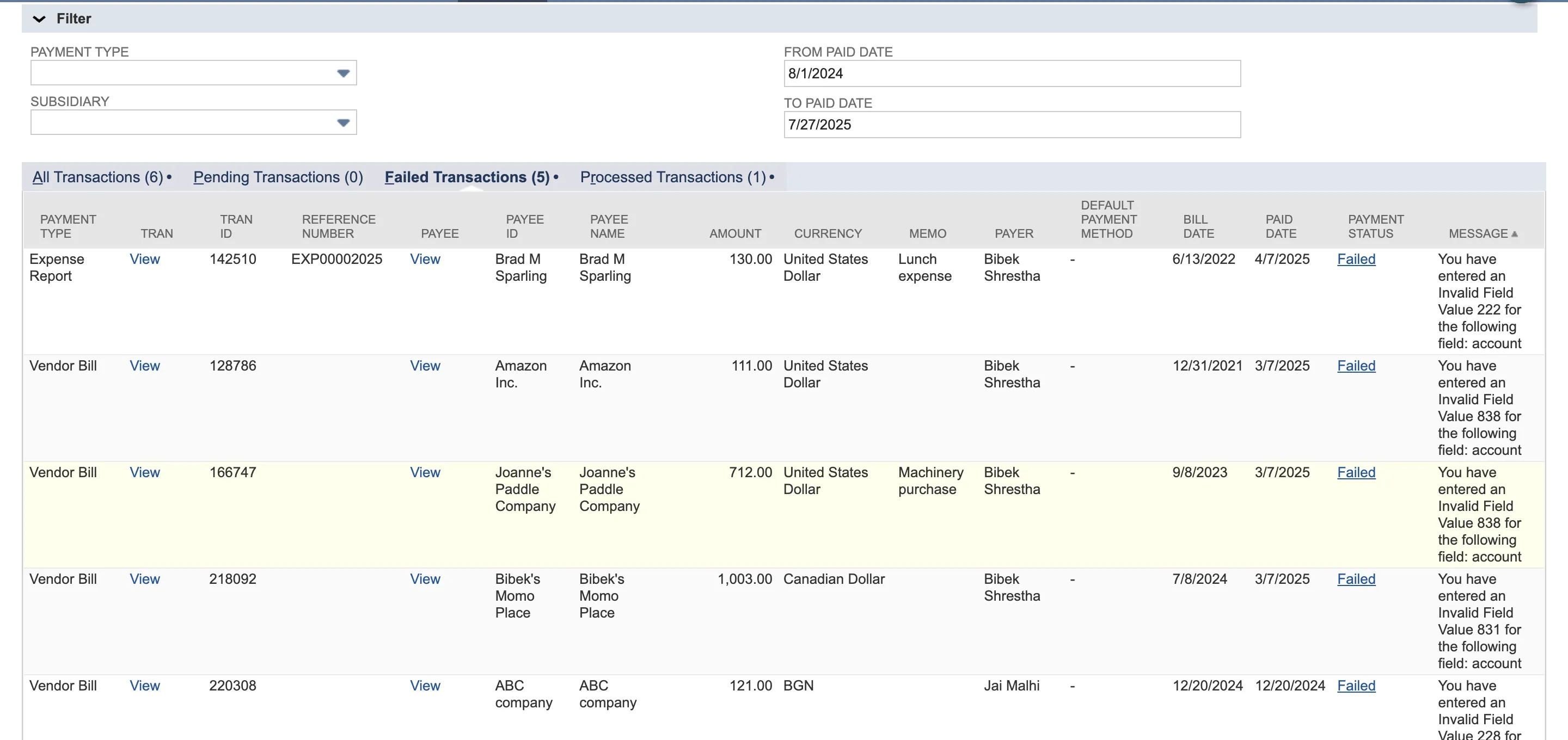Click Expense Report payment type cell

pos(57,268)
